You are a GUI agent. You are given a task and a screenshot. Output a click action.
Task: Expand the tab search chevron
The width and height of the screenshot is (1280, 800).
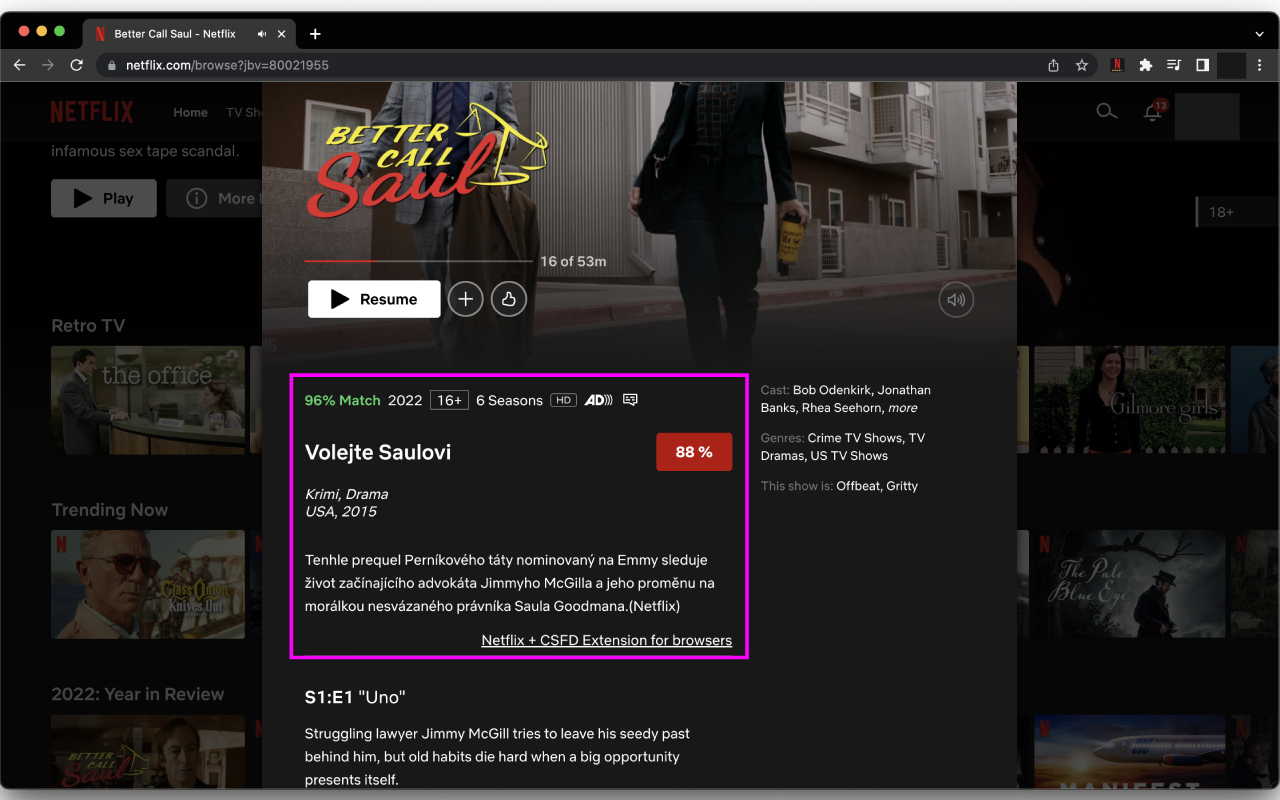[x=1259, y=34]
